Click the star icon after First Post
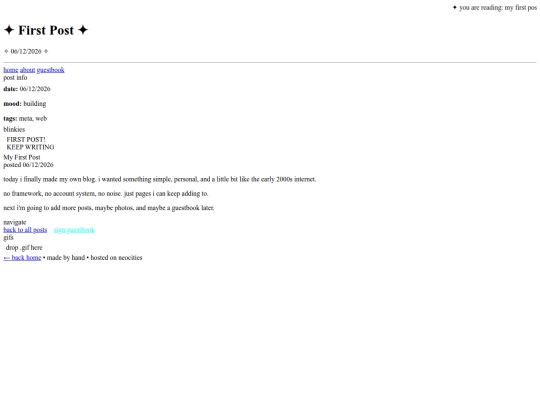This screenshot has height=405, width=540. [x=83, y=30]
